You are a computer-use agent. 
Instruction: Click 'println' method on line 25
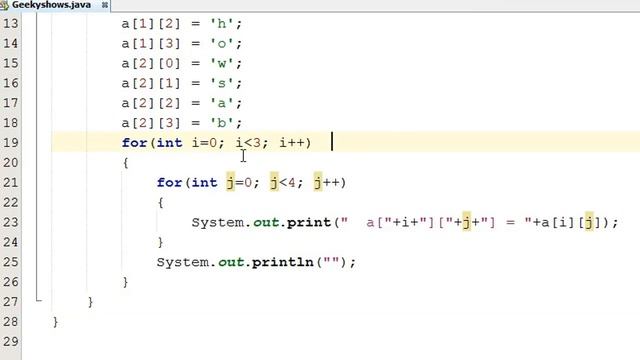coord(283,262)
